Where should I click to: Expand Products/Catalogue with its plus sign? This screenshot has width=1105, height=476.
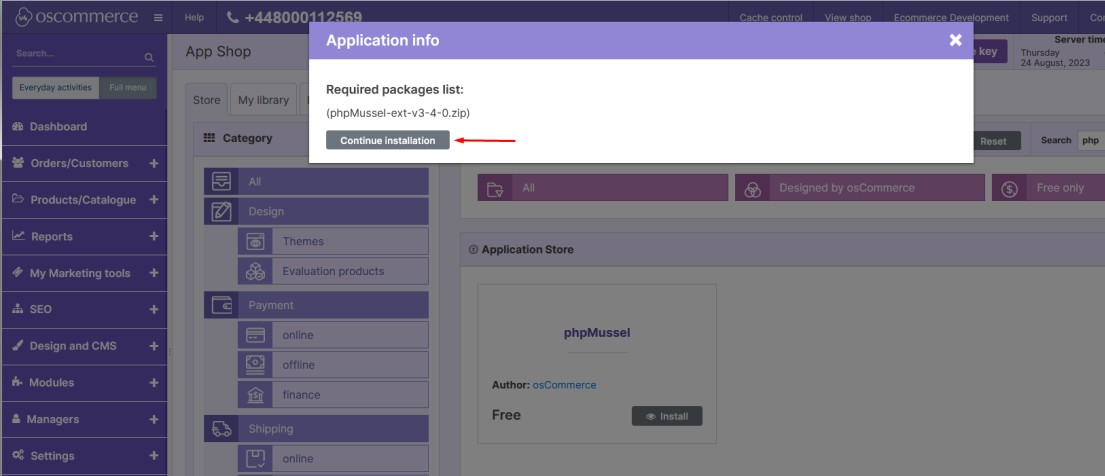click(x=154, y=200)
